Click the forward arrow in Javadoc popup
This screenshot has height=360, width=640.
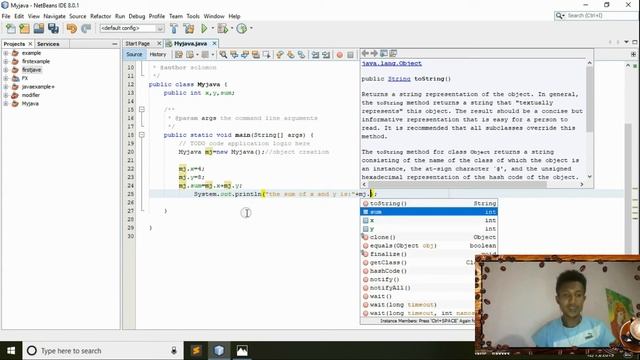point(374,53)
